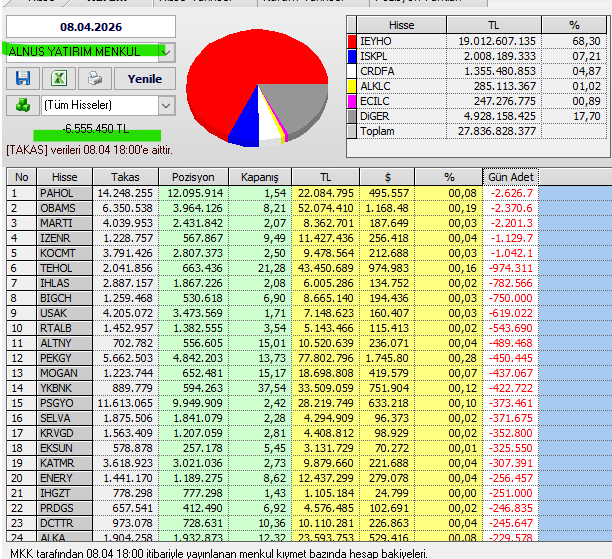Click the CRDFA name in summary table
This screenshot has width=612, height=559.
377,71
